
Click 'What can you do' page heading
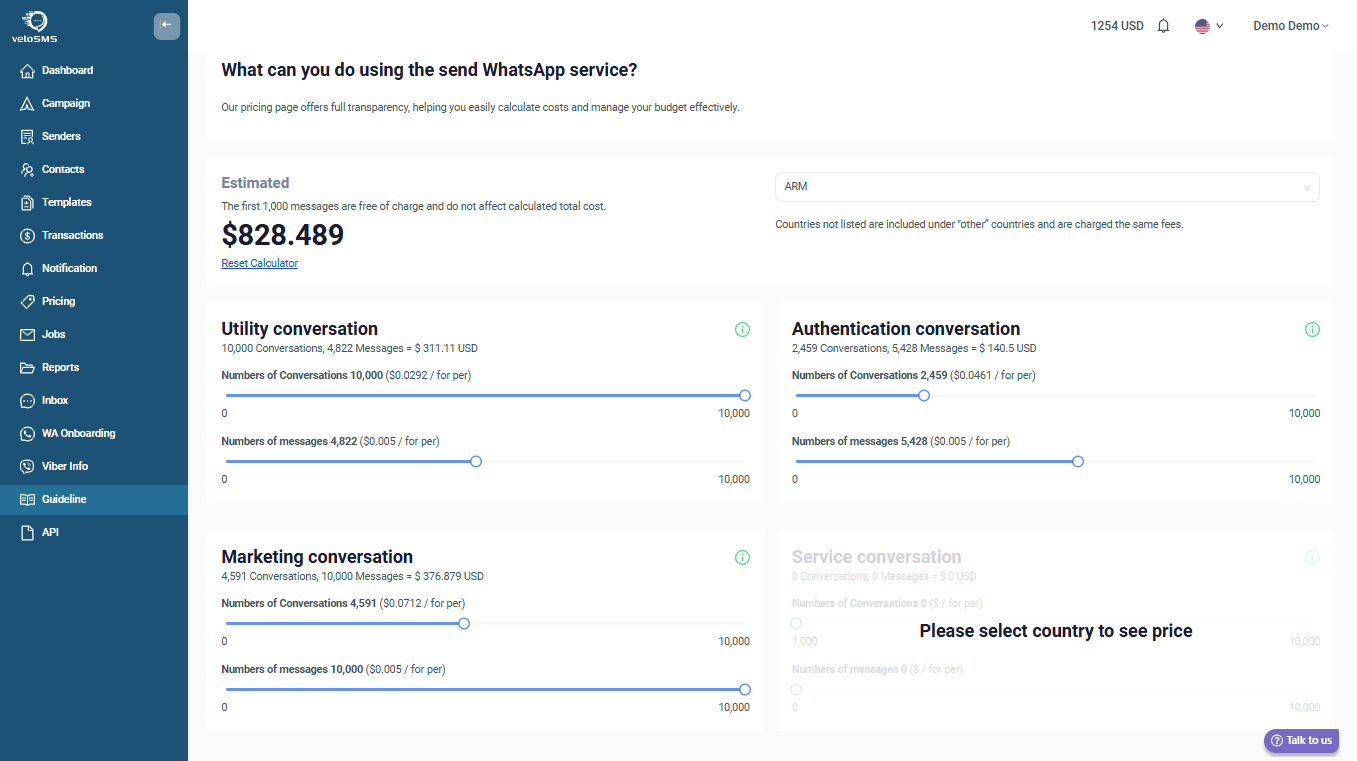point(429,70)
